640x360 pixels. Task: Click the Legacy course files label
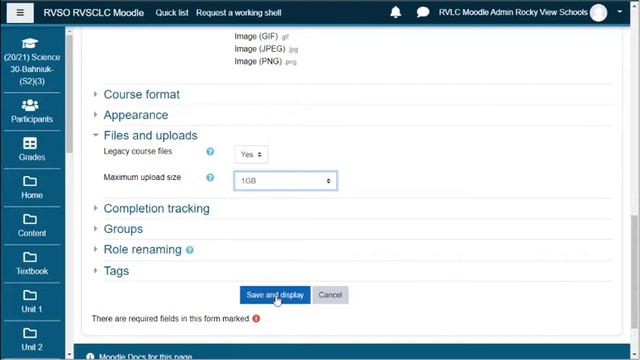coord(138,151)
